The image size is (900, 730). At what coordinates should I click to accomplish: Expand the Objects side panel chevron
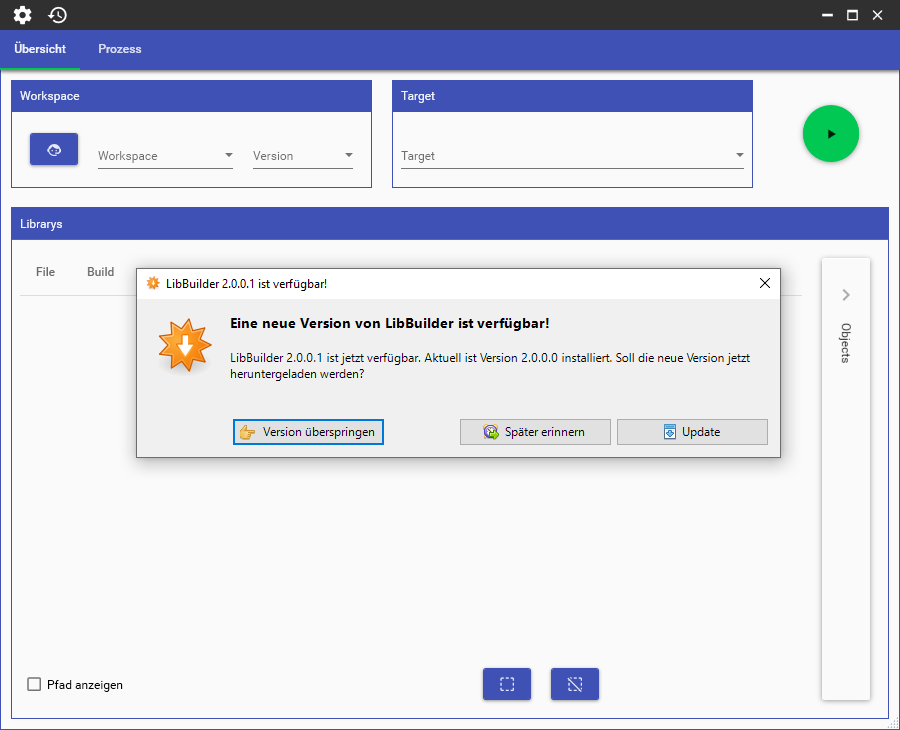pyautogui.click(x=846, y=295)
